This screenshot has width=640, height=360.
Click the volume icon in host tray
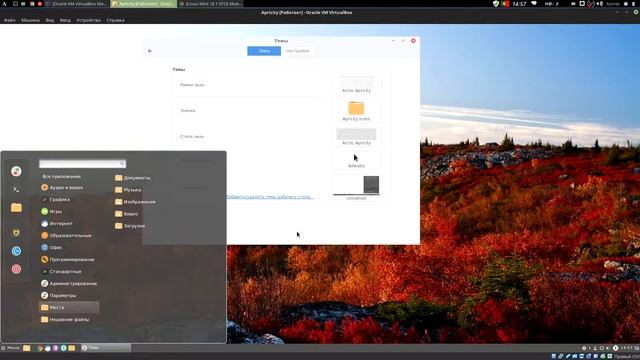coord(600,4)
